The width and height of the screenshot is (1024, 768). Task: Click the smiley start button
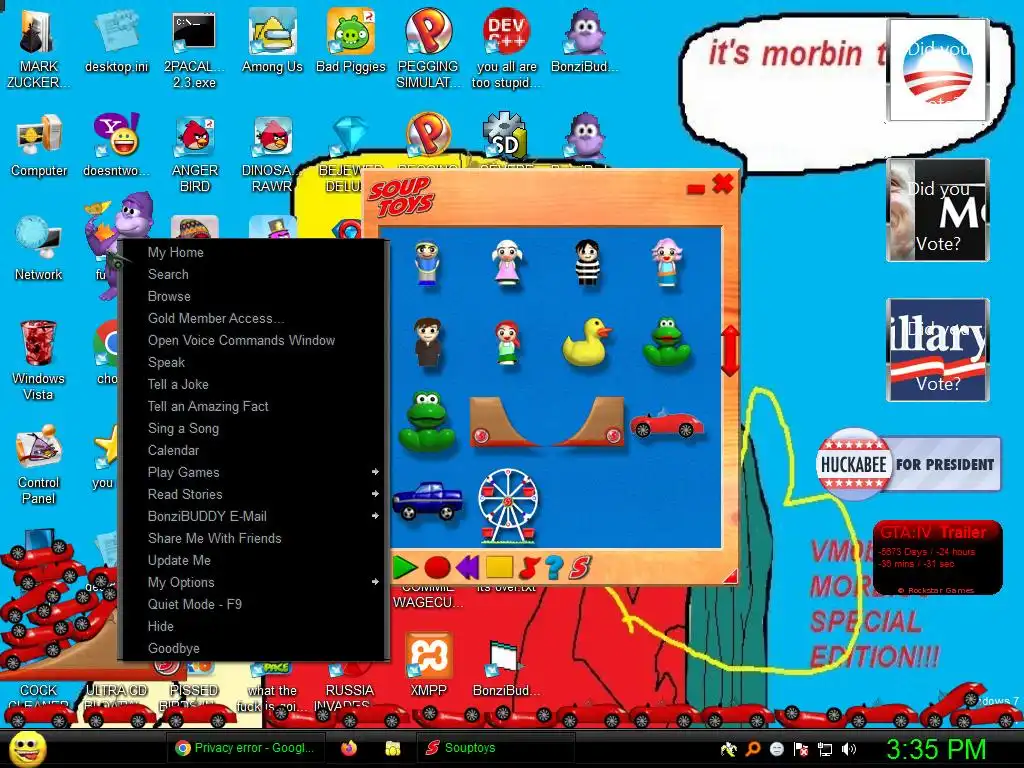27,748
